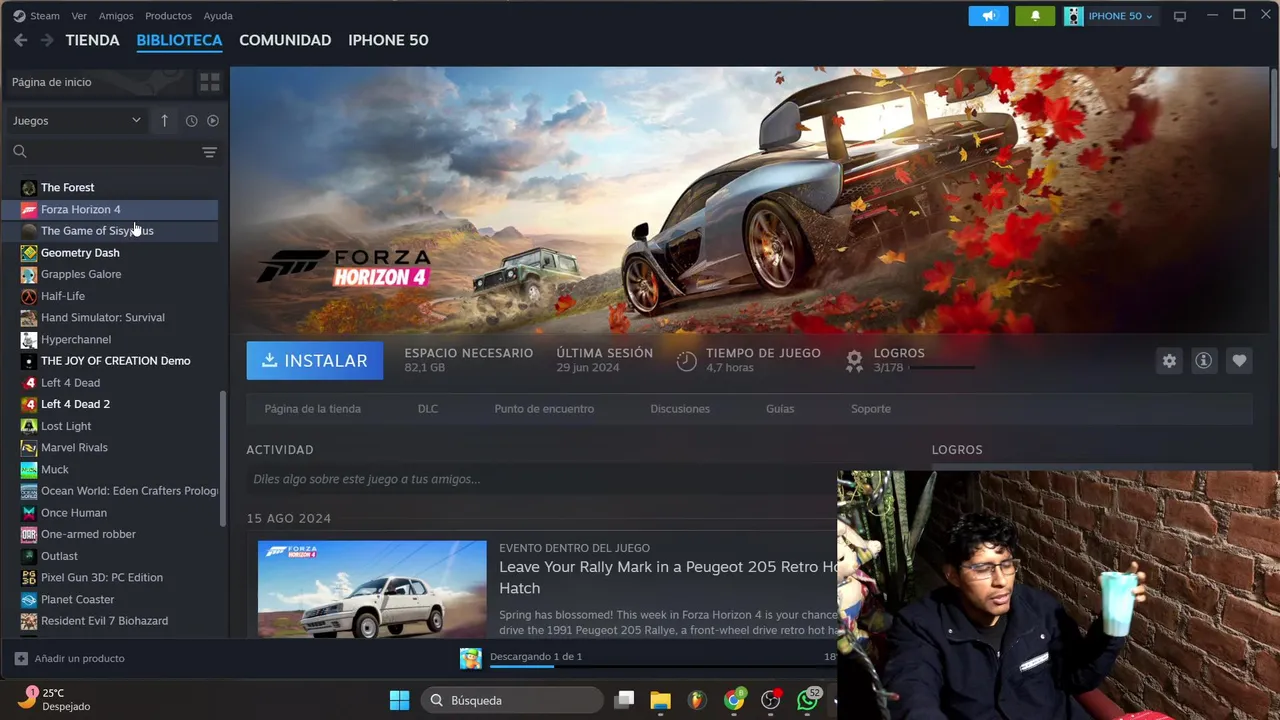Screen dimensions: 1280x720
Task: Go to the COMUNIDAD section
Action: pyautogui.click(x=285, y=40)
